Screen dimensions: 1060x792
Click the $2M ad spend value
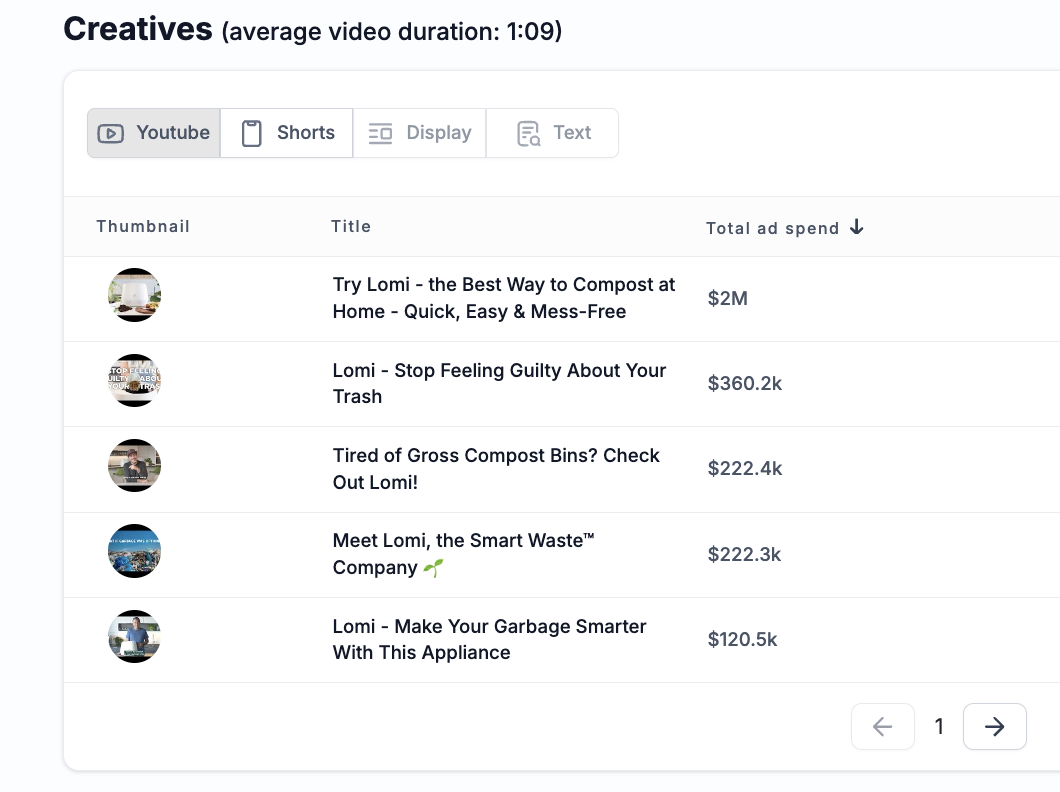coord(727,298)
